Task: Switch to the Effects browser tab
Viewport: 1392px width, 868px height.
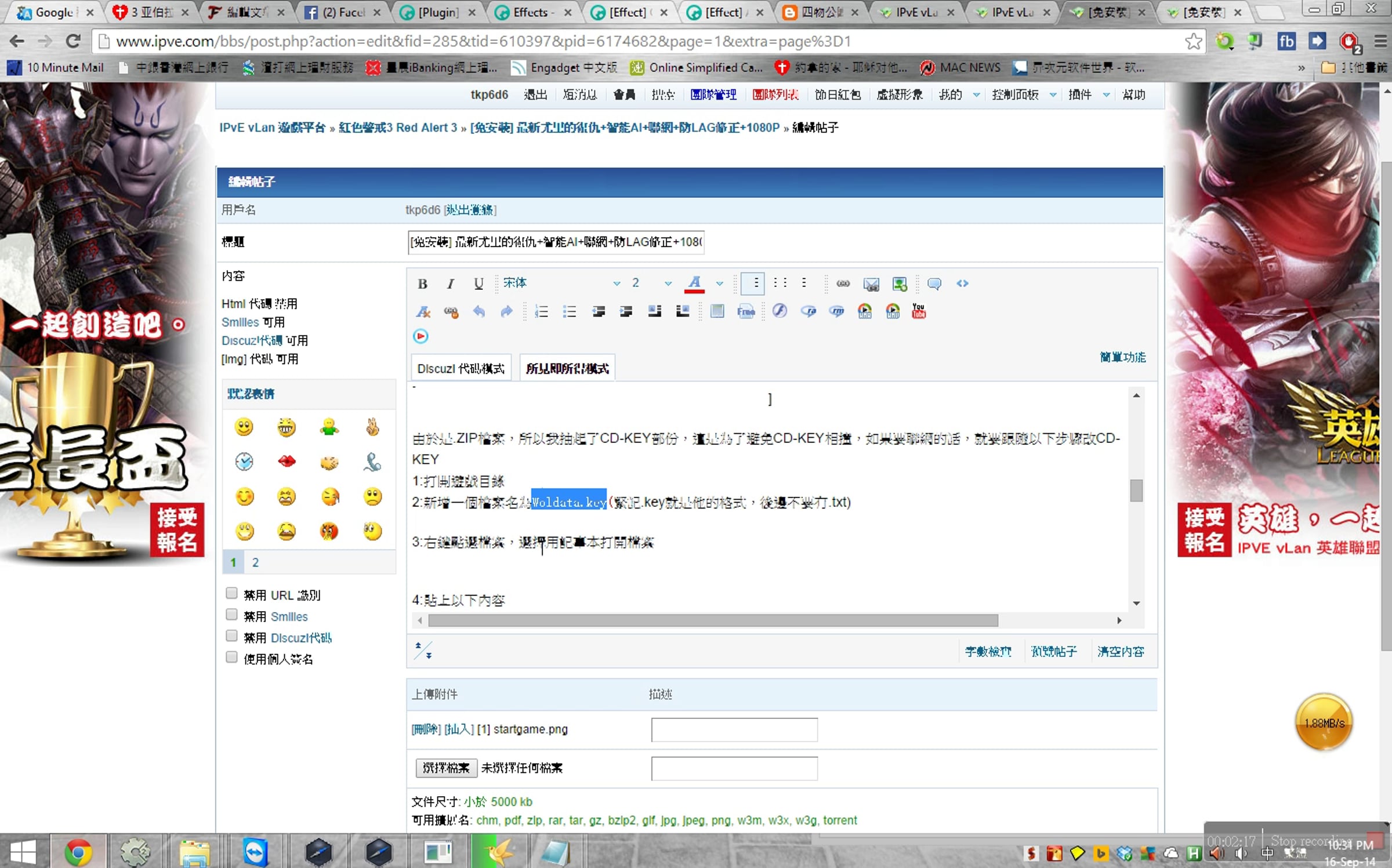Action: (x=534, y=12)
